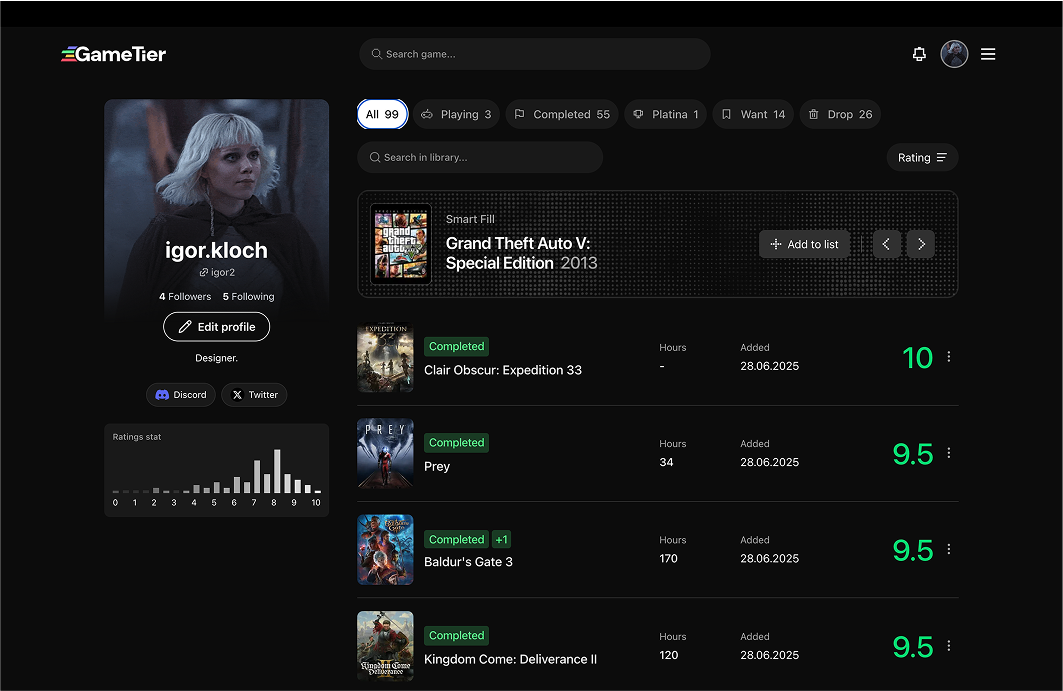Open the Prey cover thumbnail

tap(385, 453)
